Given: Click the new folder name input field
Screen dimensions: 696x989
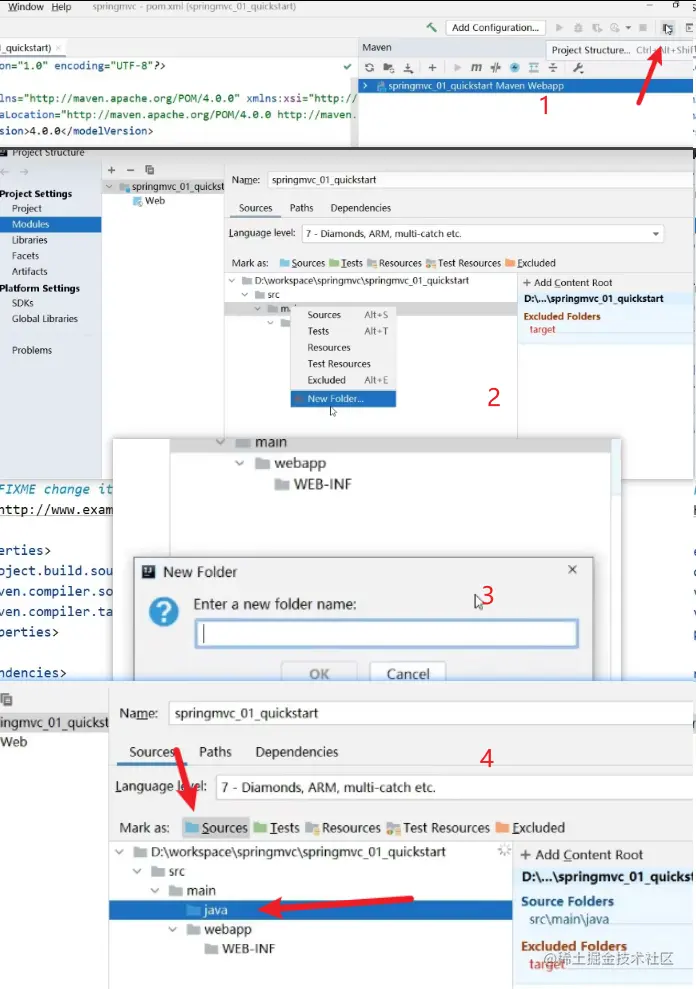Looking at the screenshot, I should point(386,633).
